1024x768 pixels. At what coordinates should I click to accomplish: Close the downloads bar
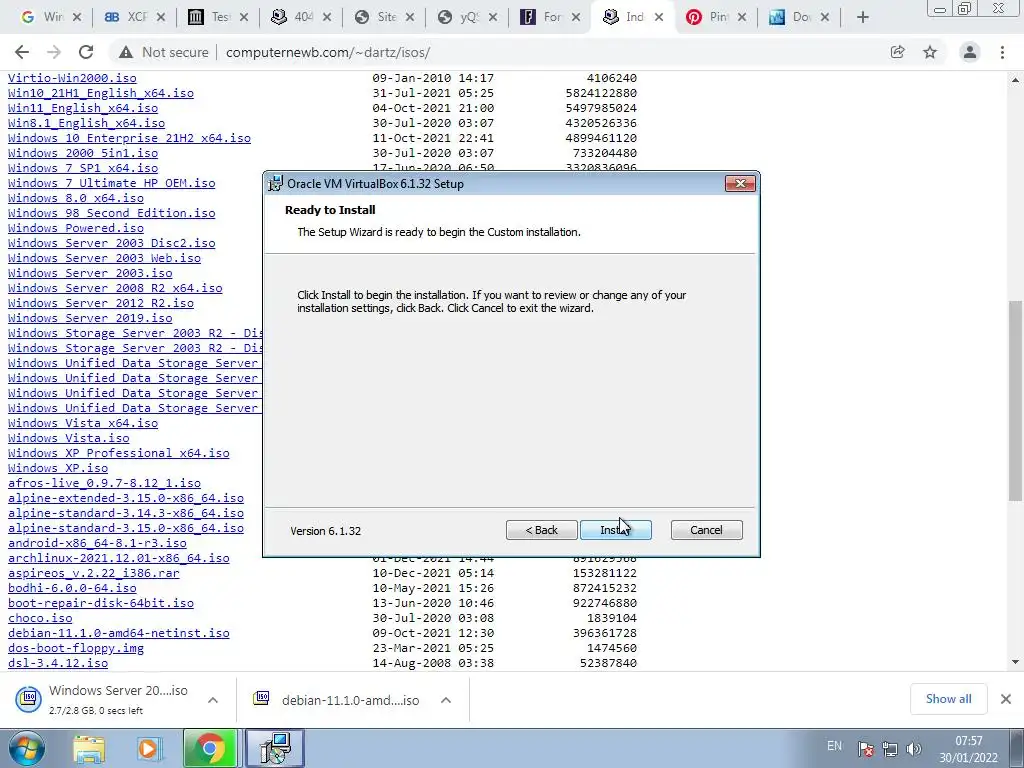coord(1006,699)
